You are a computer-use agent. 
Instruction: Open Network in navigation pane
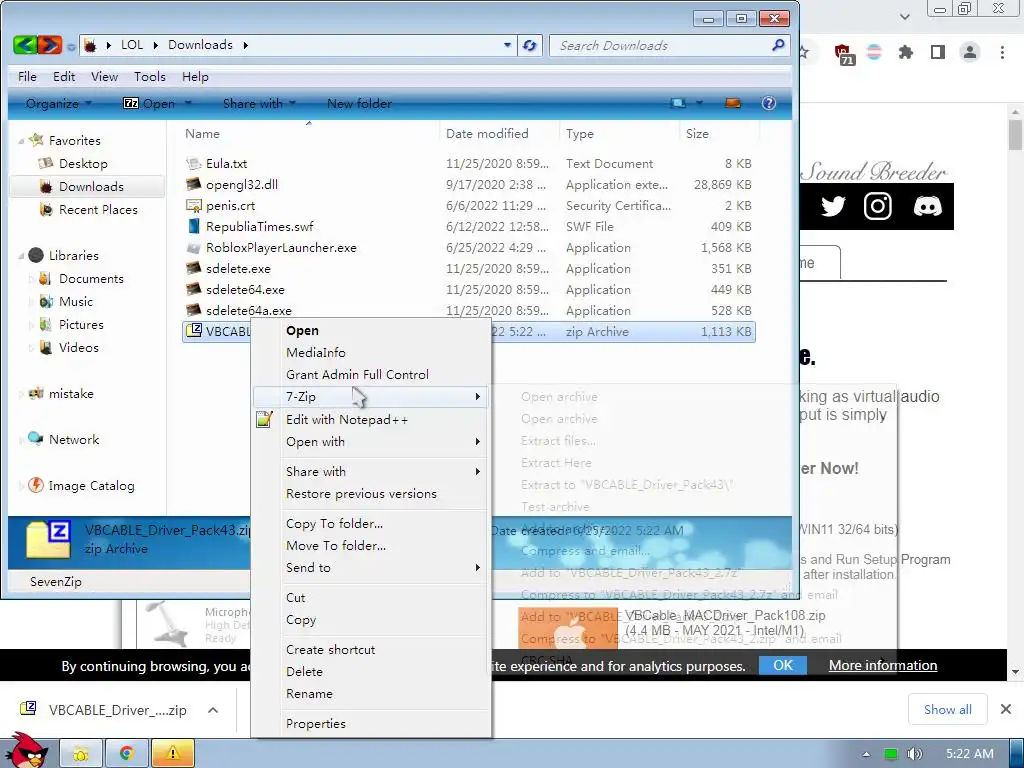(x=74, y=440)
